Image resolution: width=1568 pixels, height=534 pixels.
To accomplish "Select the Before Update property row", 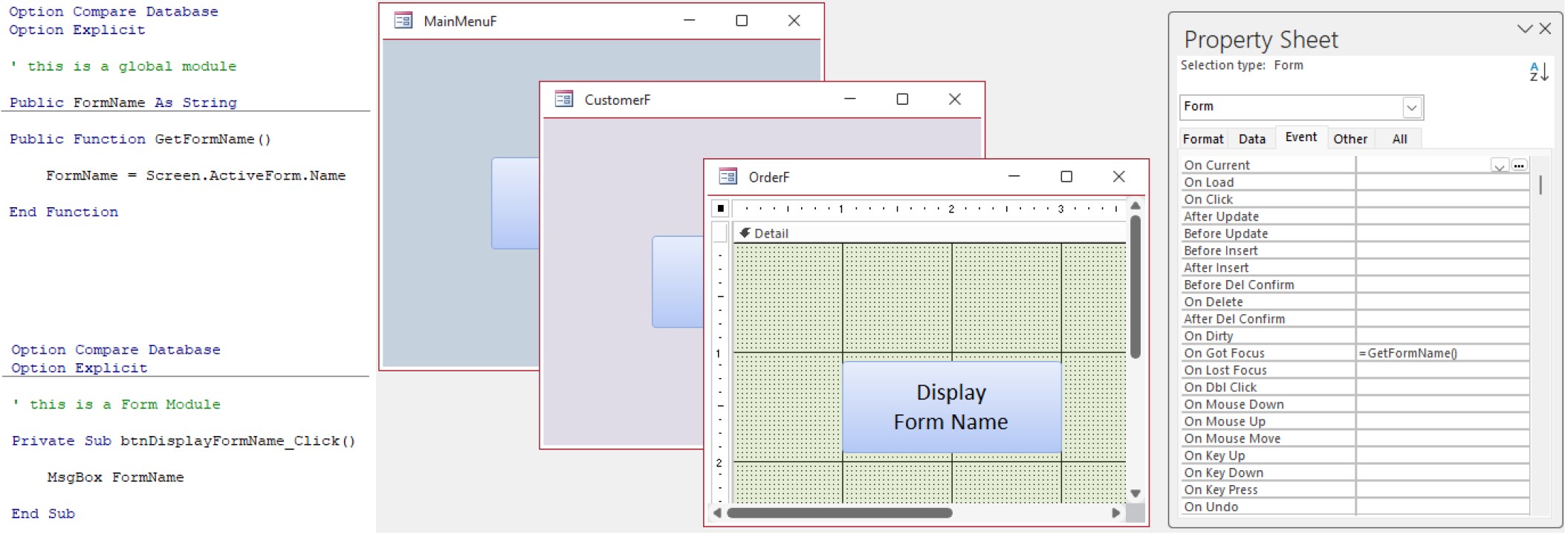I will tap(1355, 233).
